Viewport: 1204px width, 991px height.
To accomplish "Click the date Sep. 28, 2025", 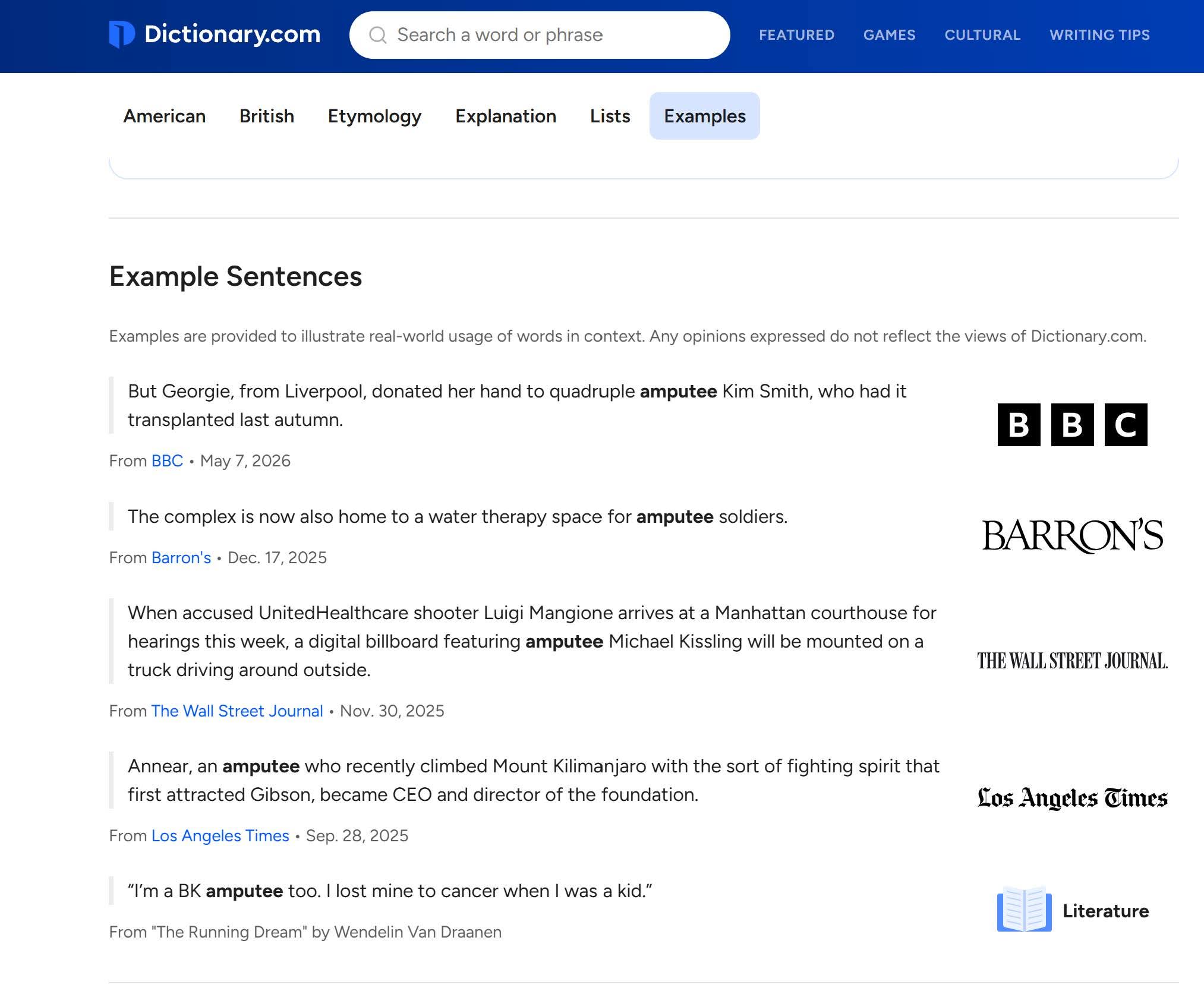I will (357, 836).
